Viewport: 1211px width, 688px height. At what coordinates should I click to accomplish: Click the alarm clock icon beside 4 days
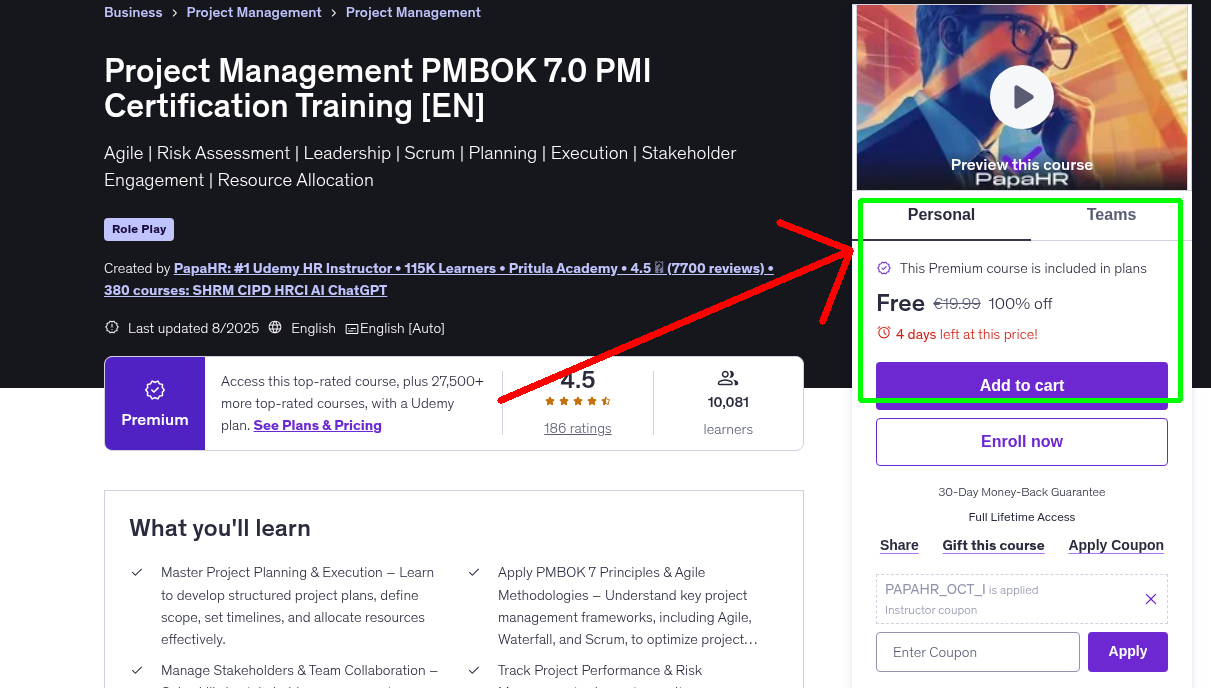coord(883,333)
